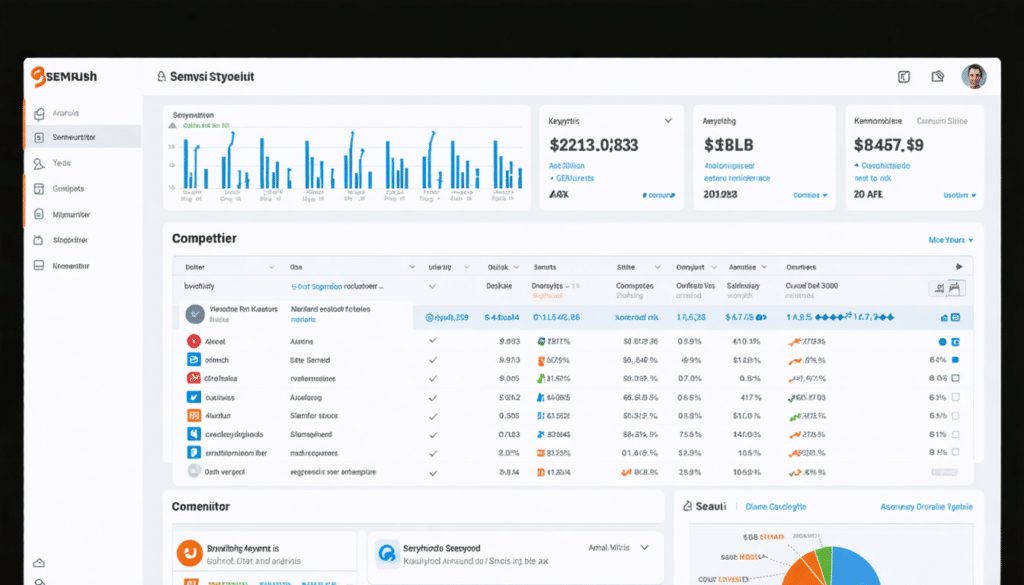Screen dimensions: 1024x585
Task: Click the blue creokeydrgloods row icon
Action: tap(194, 434)
